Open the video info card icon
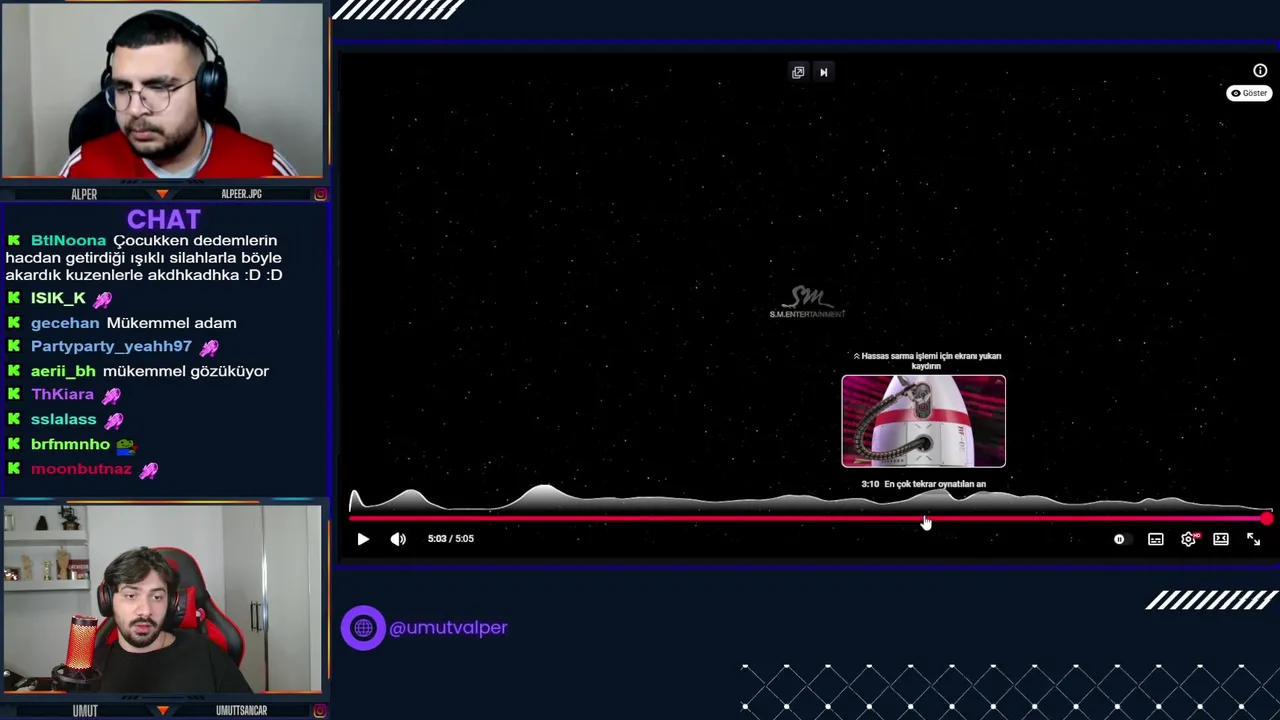This screenshot has height=720, width=1280. pyautogui.click(x=1260, y=71)
